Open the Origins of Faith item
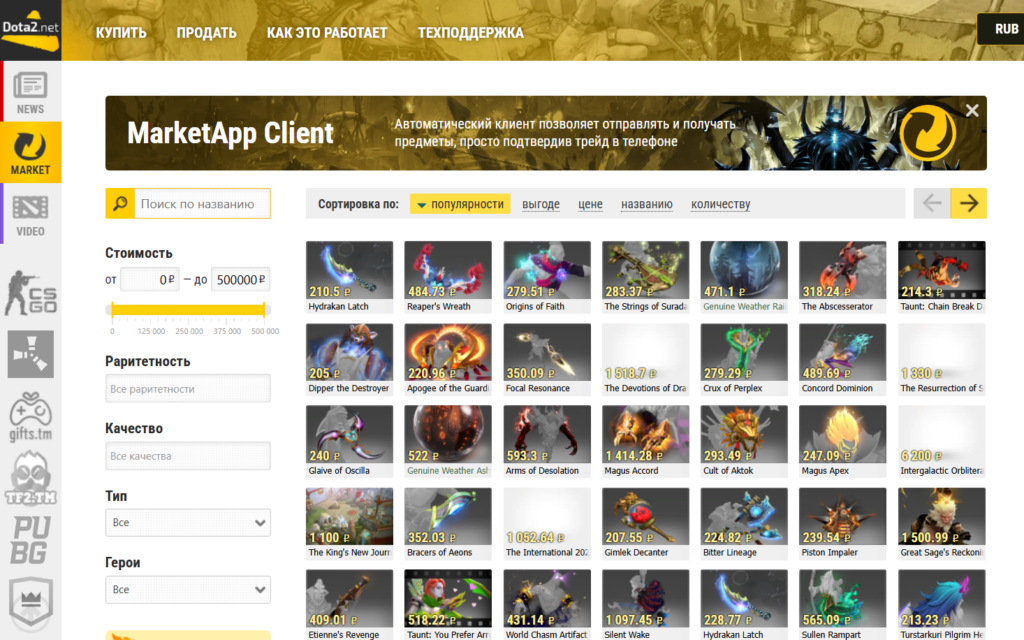 547,277
